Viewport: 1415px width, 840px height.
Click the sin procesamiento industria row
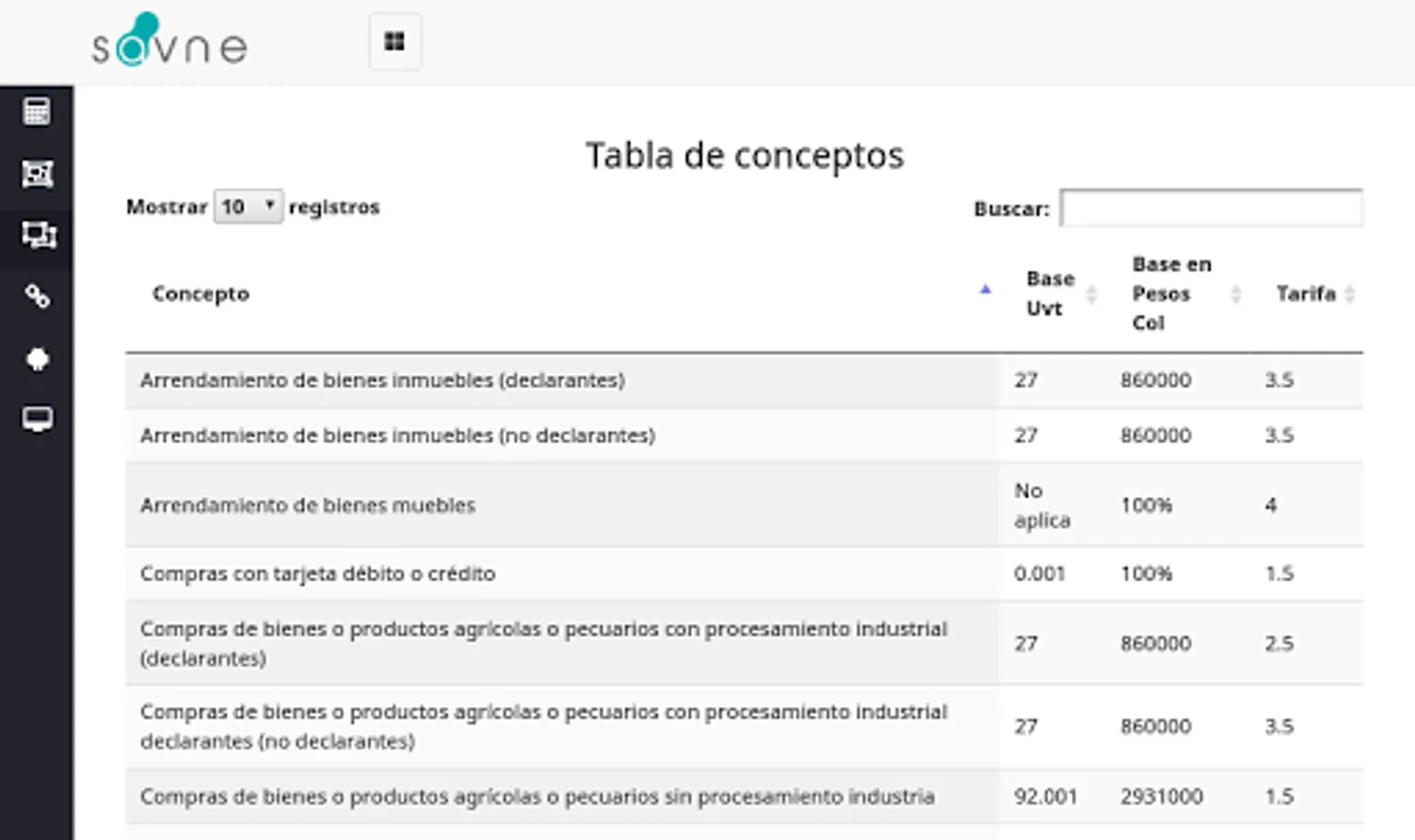pos(537,796)
